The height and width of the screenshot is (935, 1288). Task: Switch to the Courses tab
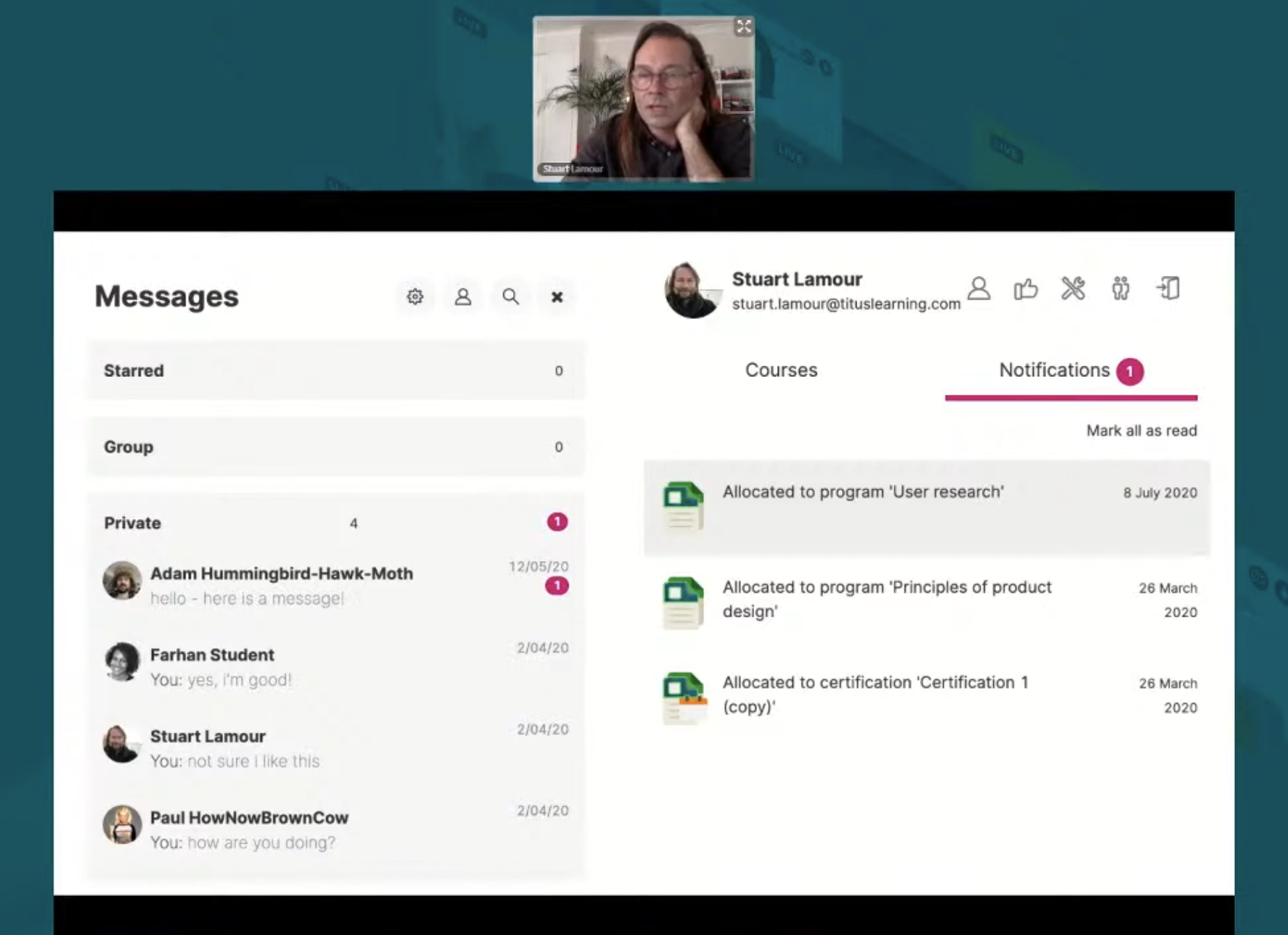[781, 370]
